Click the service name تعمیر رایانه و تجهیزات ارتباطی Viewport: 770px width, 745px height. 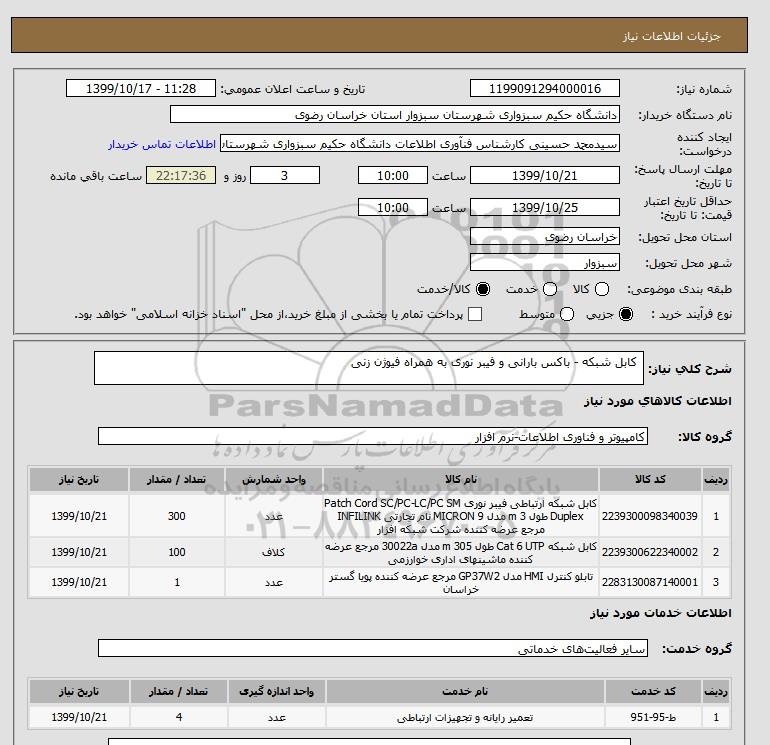pos(465,717)
